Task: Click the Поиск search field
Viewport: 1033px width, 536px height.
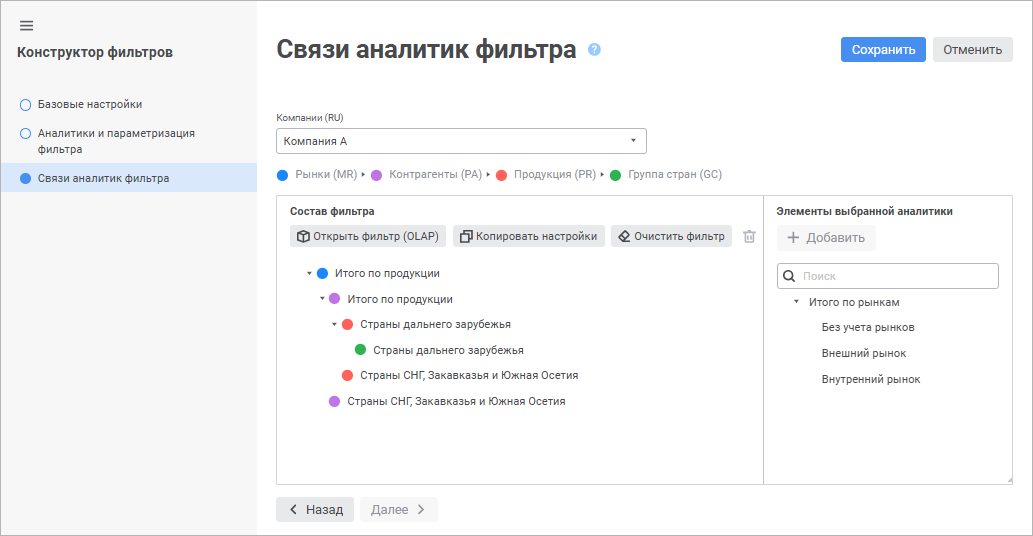Action: (897, 276)
